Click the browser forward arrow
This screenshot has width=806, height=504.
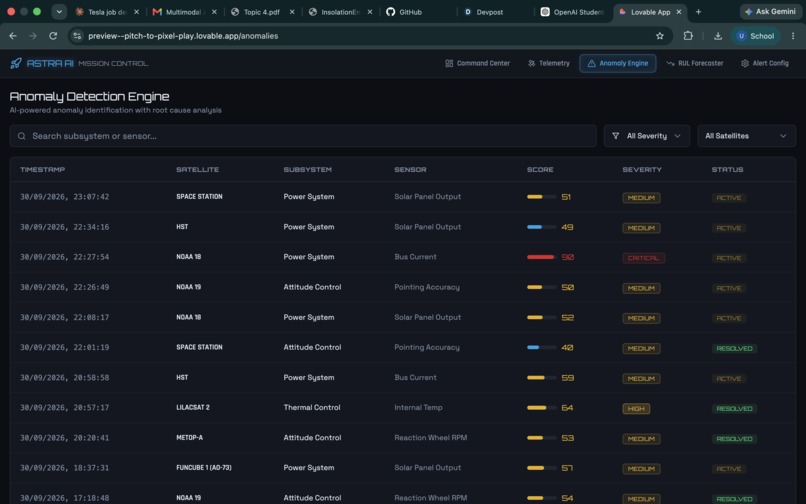(x=33, y=35)
